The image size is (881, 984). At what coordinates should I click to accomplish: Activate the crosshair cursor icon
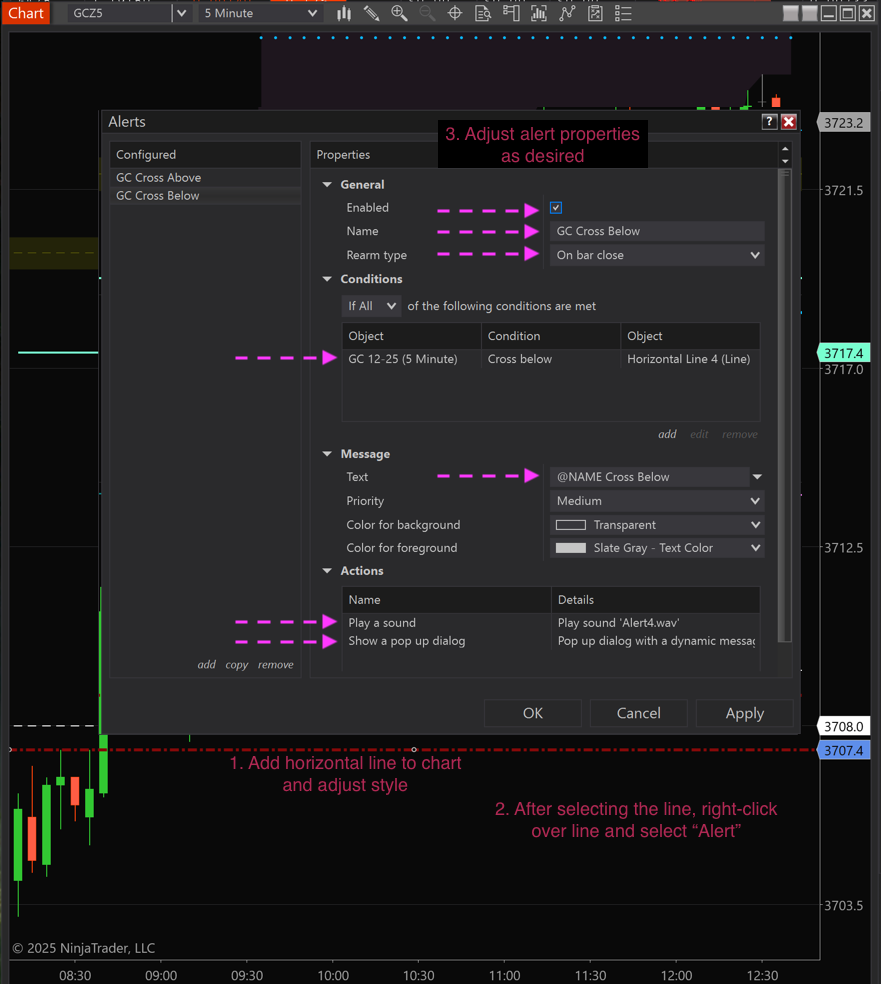pyautogui.click(x=455, y=13)
